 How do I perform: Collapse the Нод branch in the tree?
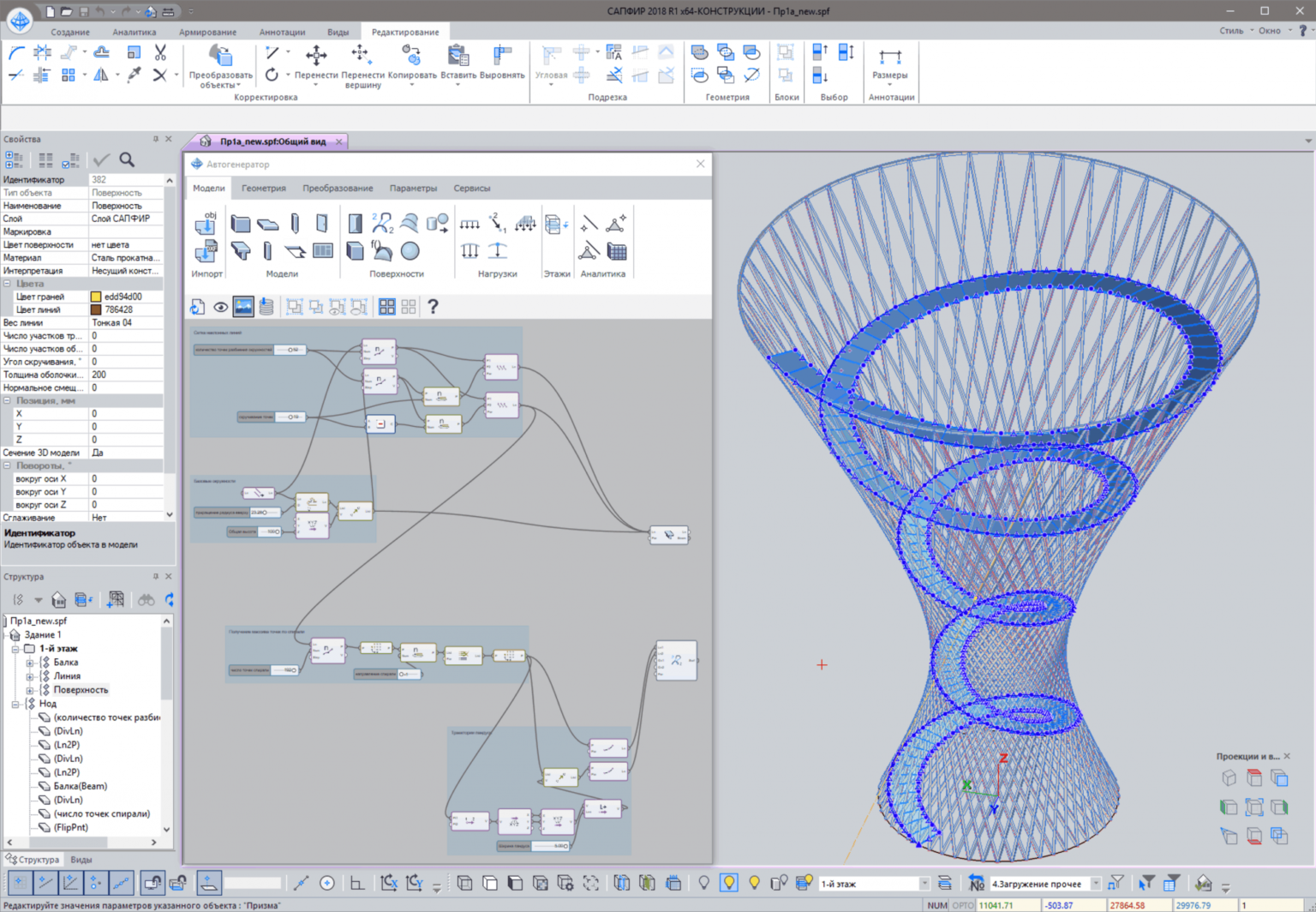(x=15, y=703)
